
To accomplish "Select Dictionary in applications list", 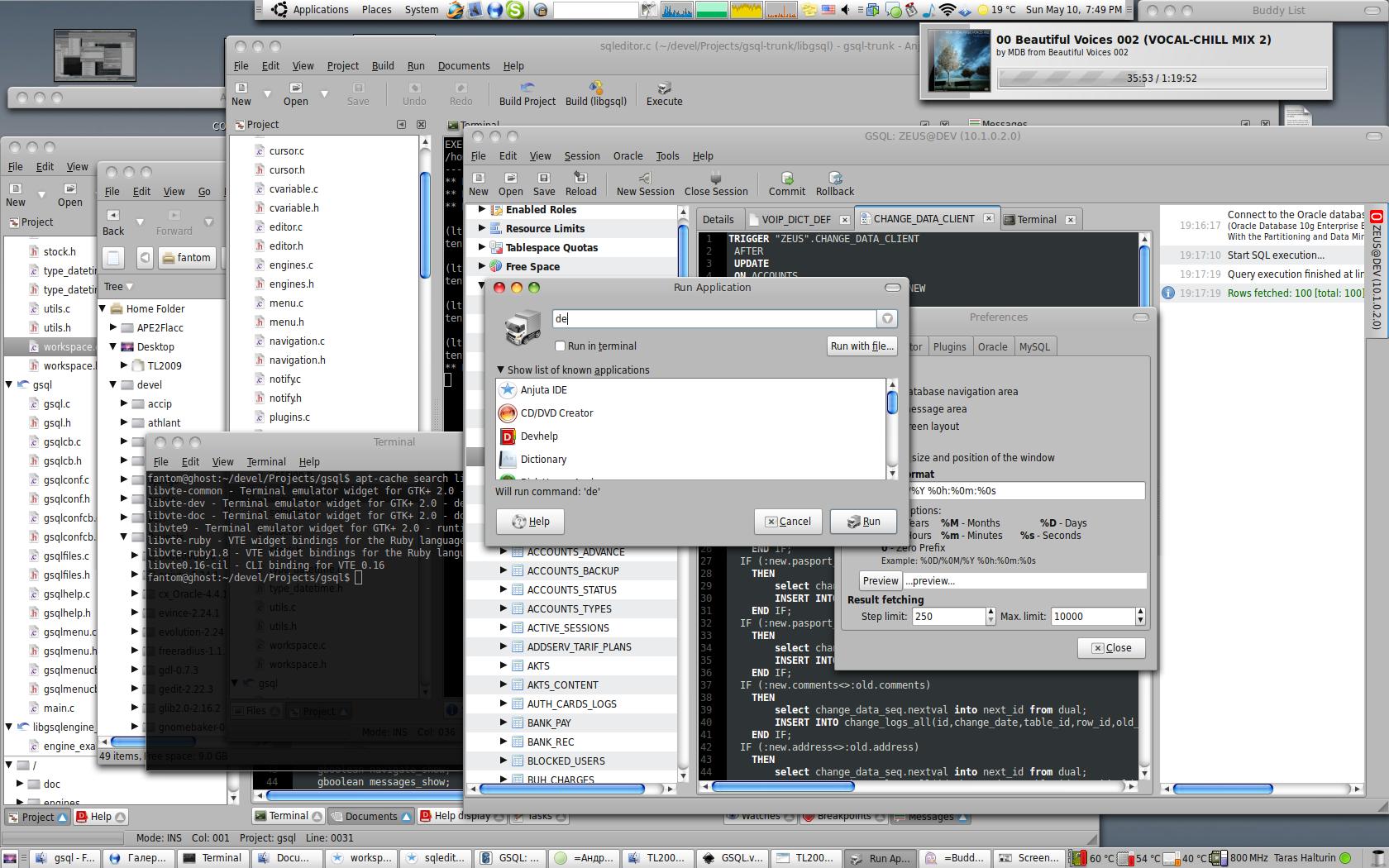I will point(690,460).
